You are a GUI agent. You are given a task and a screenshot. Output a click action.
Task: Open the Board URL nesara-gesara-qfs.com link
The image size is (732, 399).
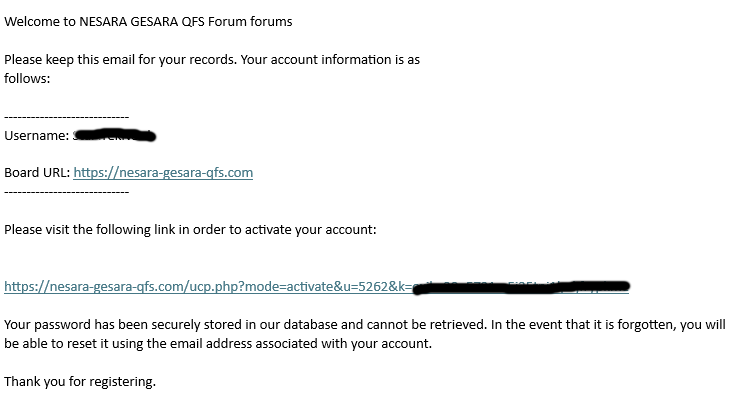(x=163, y=173)
